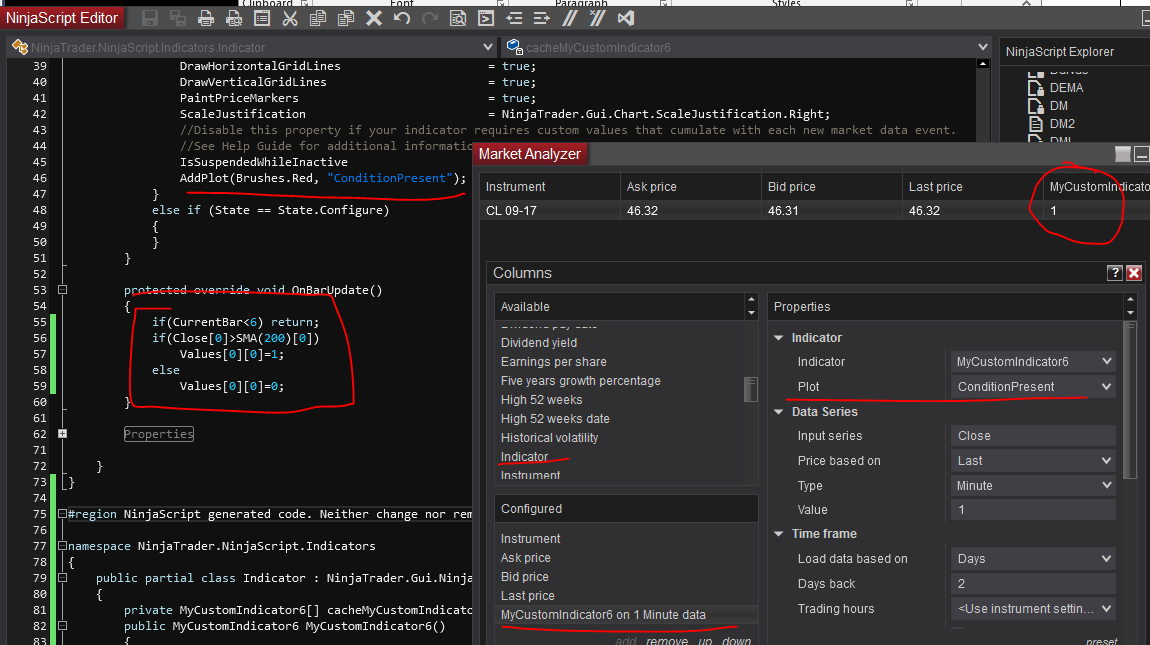Collapse the Data Series property group
Image resolution: width=1150 pixels, height=645 pixels.
[x=778, y=412]
